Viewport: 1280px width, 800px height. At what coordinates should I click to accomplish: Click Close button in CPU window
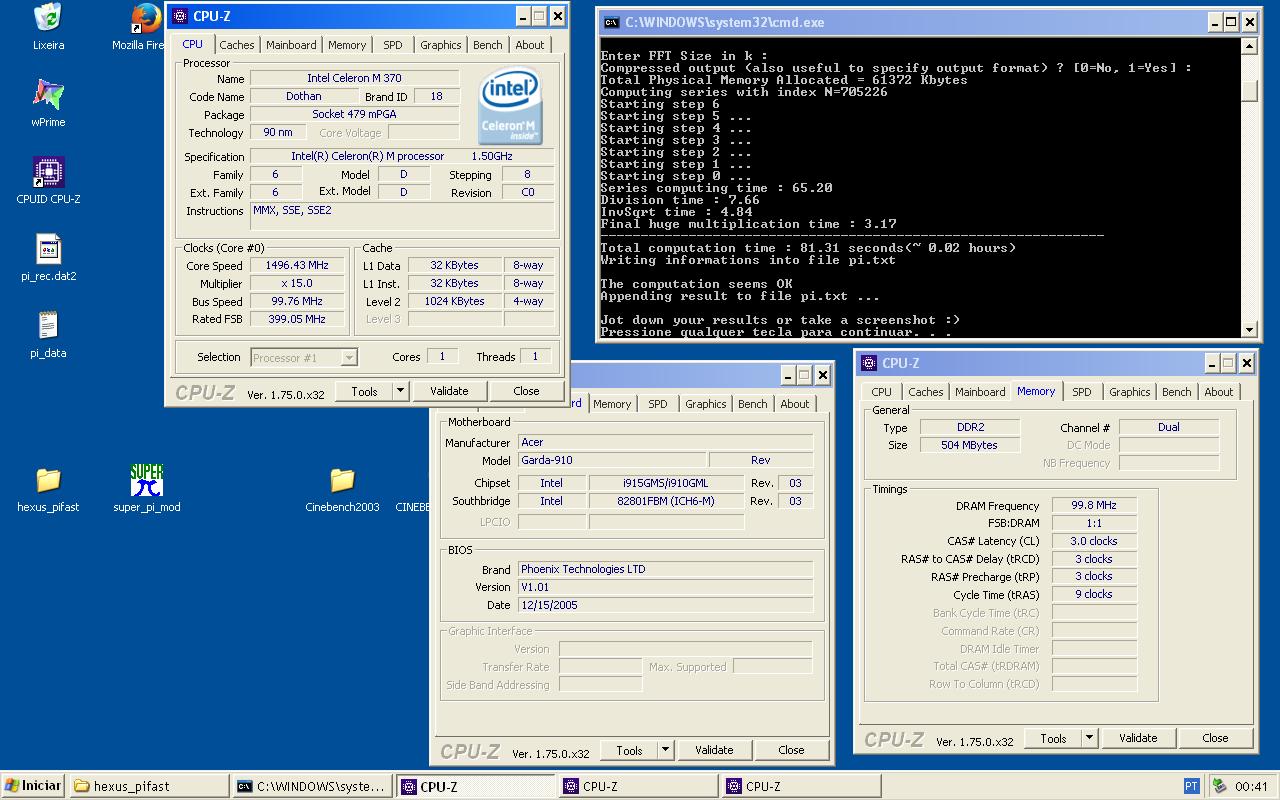[526, 391]
